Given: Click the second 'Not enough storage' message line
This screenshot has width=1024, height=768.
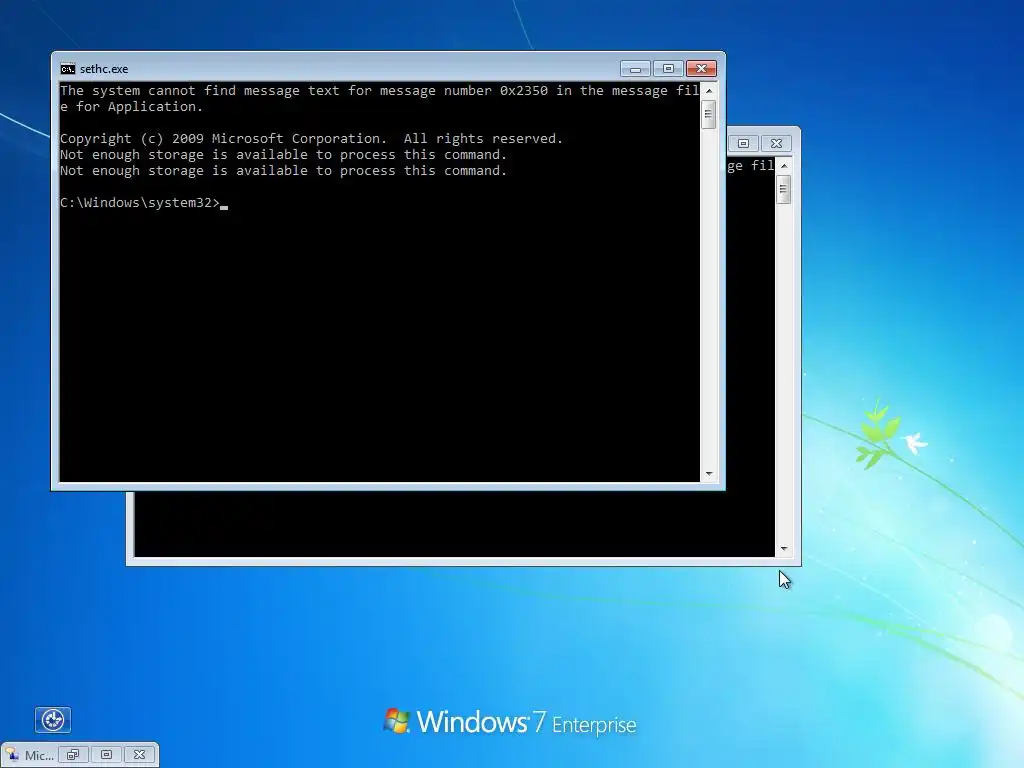Looking at the screenshot, I should coord(283,170).
